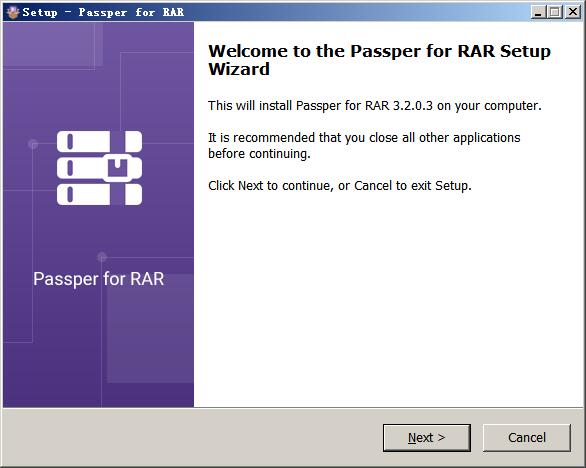Click the circle node above Passper for RAR label
Image resolution: width=586 pixels, height=468 pixels.
point(102,257)
